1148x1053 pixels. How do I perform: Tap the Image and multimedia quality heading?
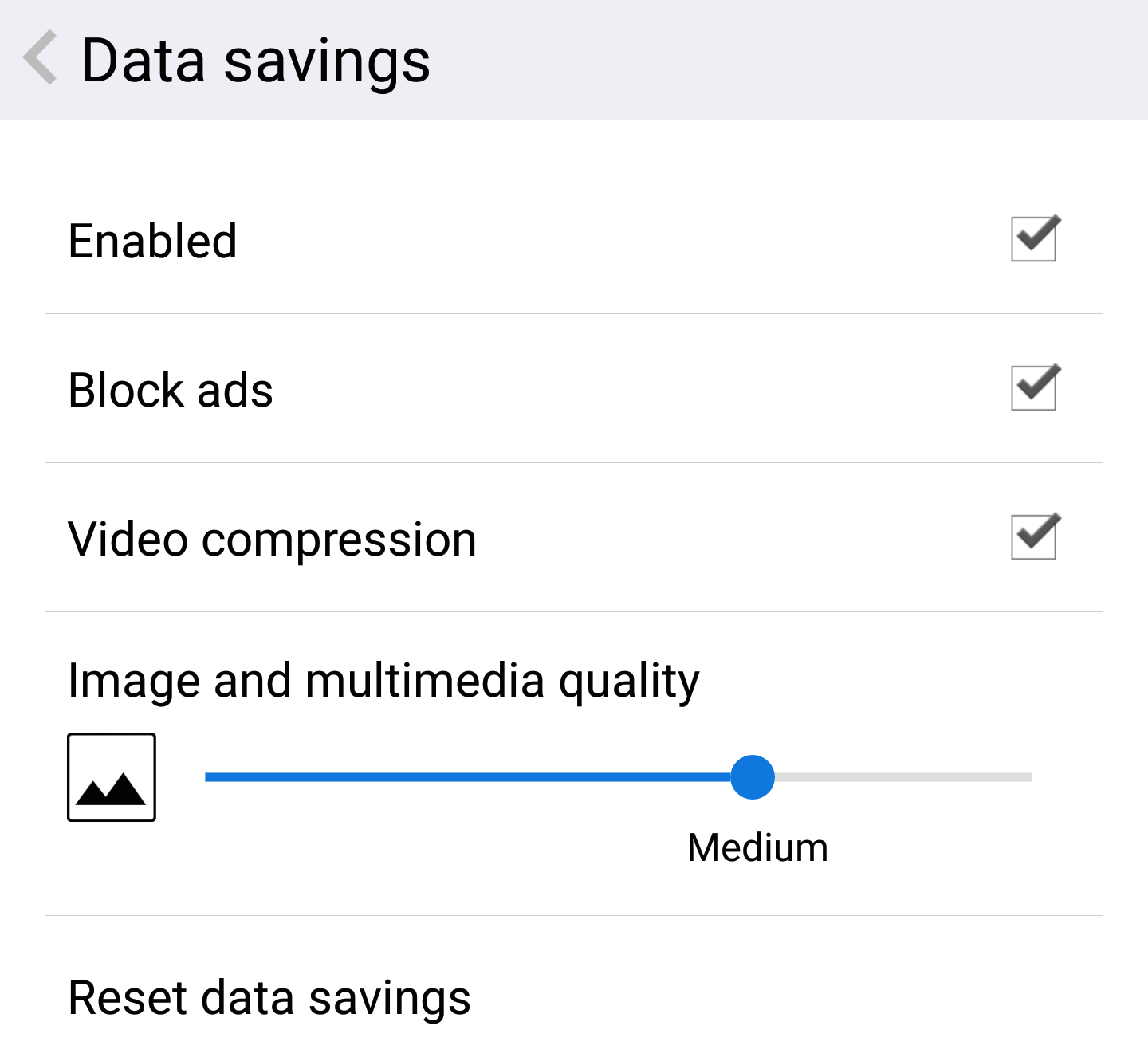tap(383, 681)
